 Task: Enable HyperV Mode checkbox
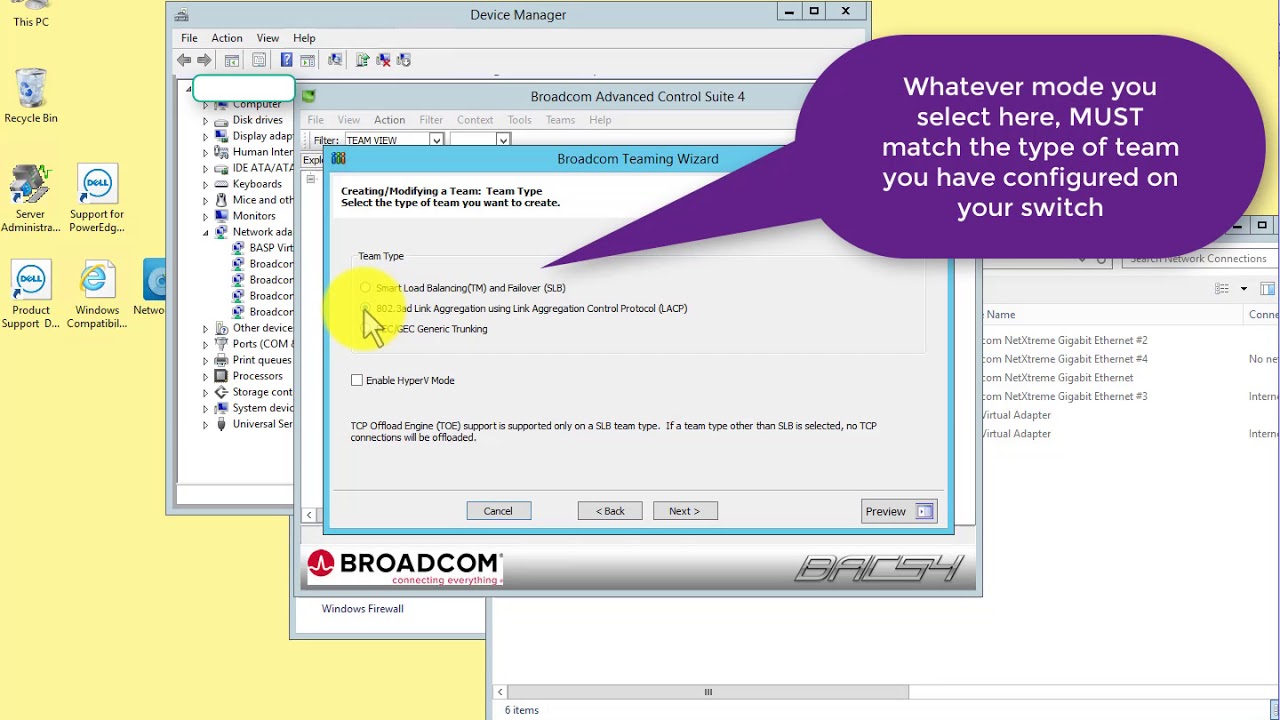pyautogui.click(x=357, y=380)
